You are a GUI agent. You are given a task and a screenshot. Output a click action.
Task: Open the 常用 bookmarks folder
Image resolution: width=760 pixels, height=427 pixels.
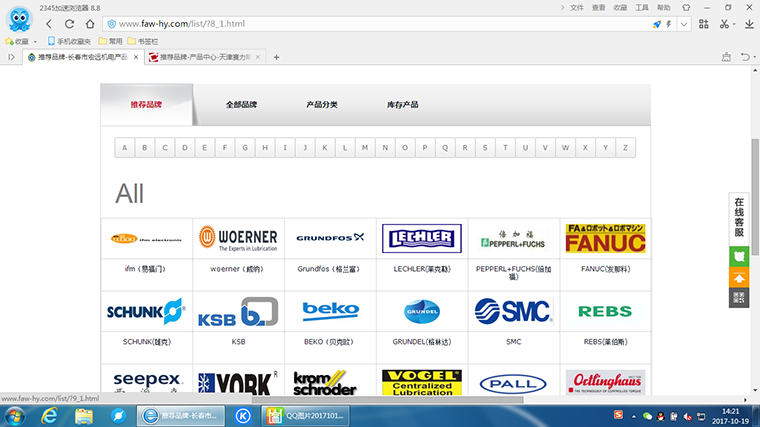110,42
